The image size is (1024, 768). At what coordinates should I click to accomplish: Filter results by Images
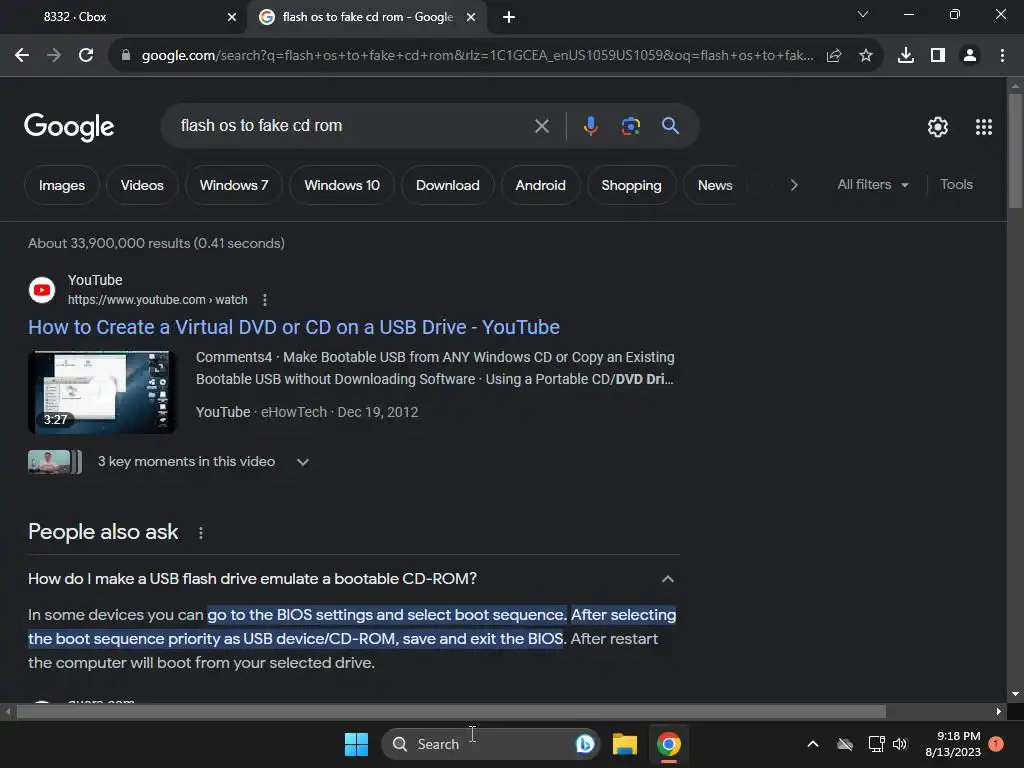coord(61,185)
